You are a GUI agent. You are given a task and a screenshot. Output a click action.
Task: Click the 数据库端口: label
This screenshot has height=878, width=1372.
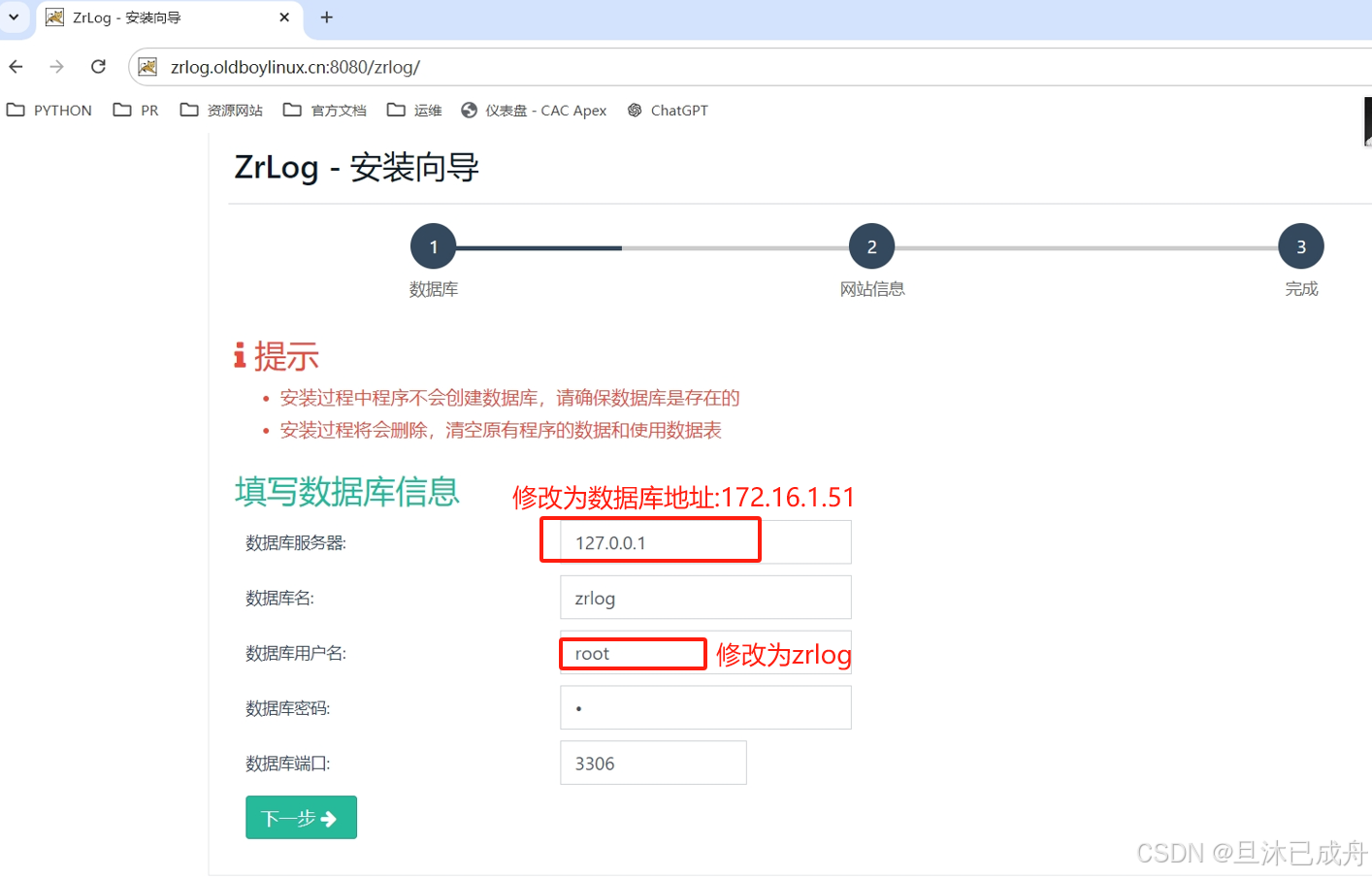click(288, 764)
